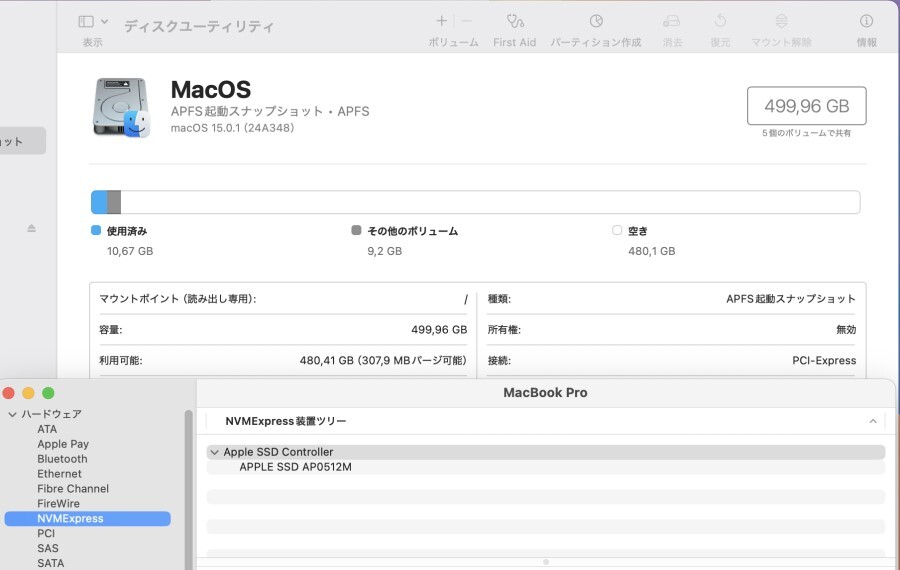Select ATA in the hardware list
900x570 pixels.
pyautogui.click(x=47, y=429)
